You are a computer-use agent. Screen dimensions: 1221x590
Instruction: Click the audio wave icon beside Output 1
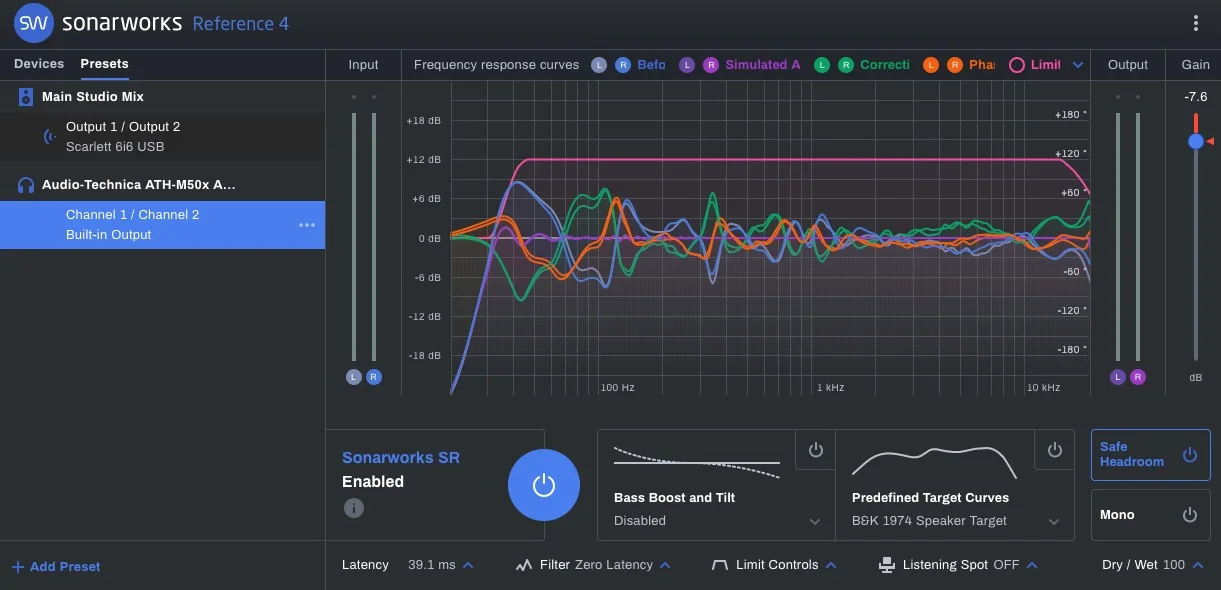(49, 137)
